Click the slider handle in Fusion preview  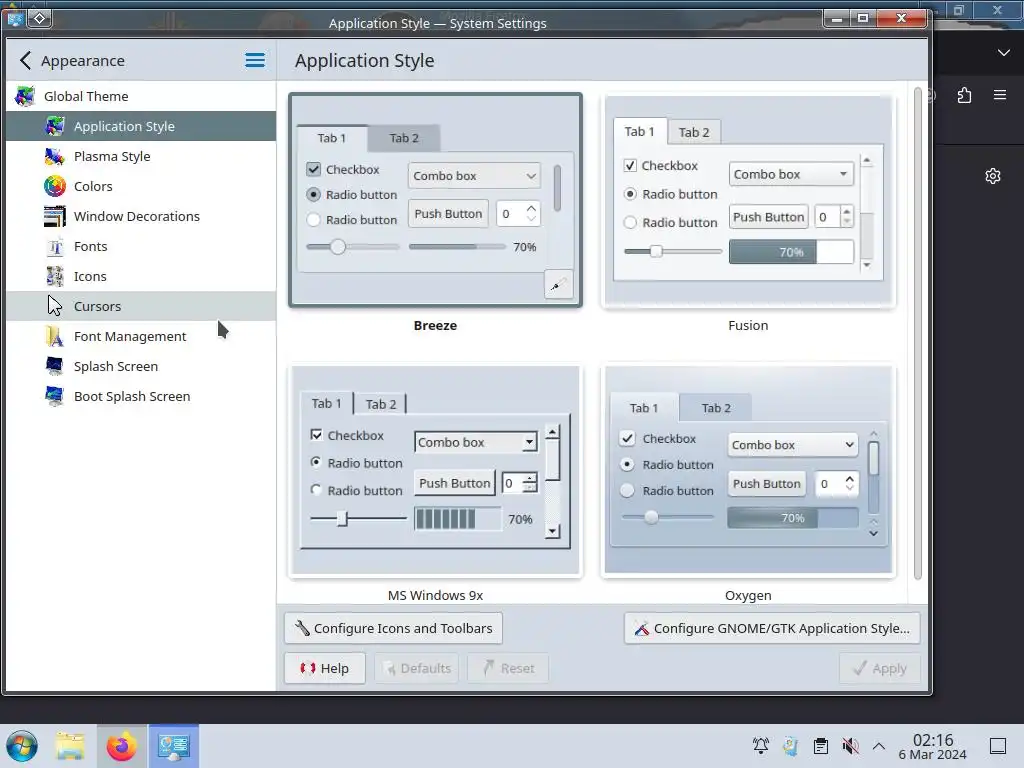(656, 251)
